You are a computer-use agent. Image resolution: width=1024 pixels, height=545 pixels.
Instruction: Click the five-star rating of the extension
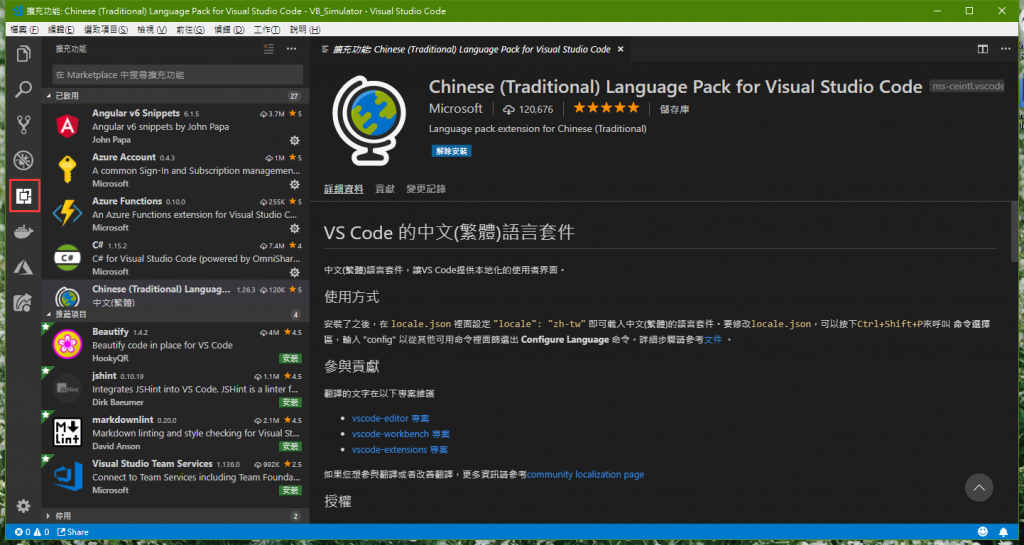tap(606, 108)
